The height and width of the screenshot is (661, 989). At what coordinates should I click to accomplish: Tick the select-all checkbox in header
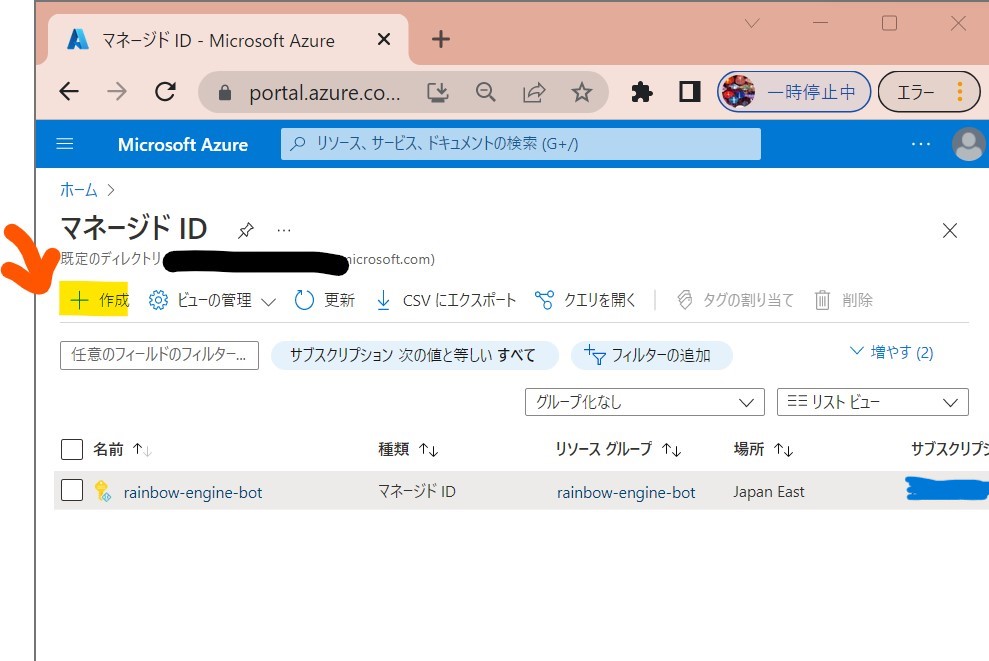tap(72, 449)
